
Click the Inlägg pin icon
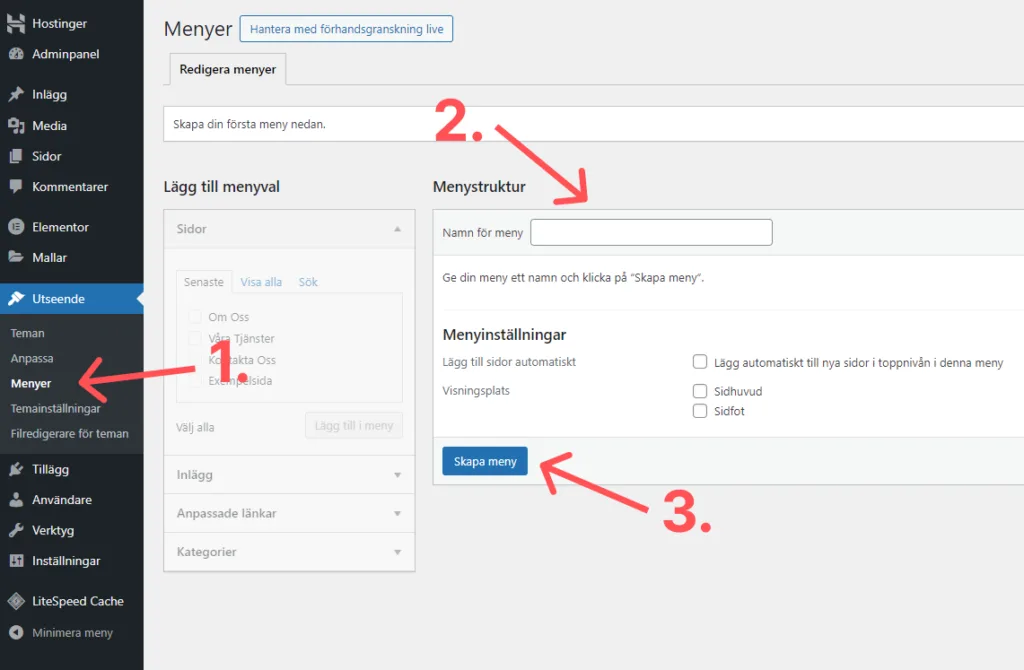coord(16,94)
